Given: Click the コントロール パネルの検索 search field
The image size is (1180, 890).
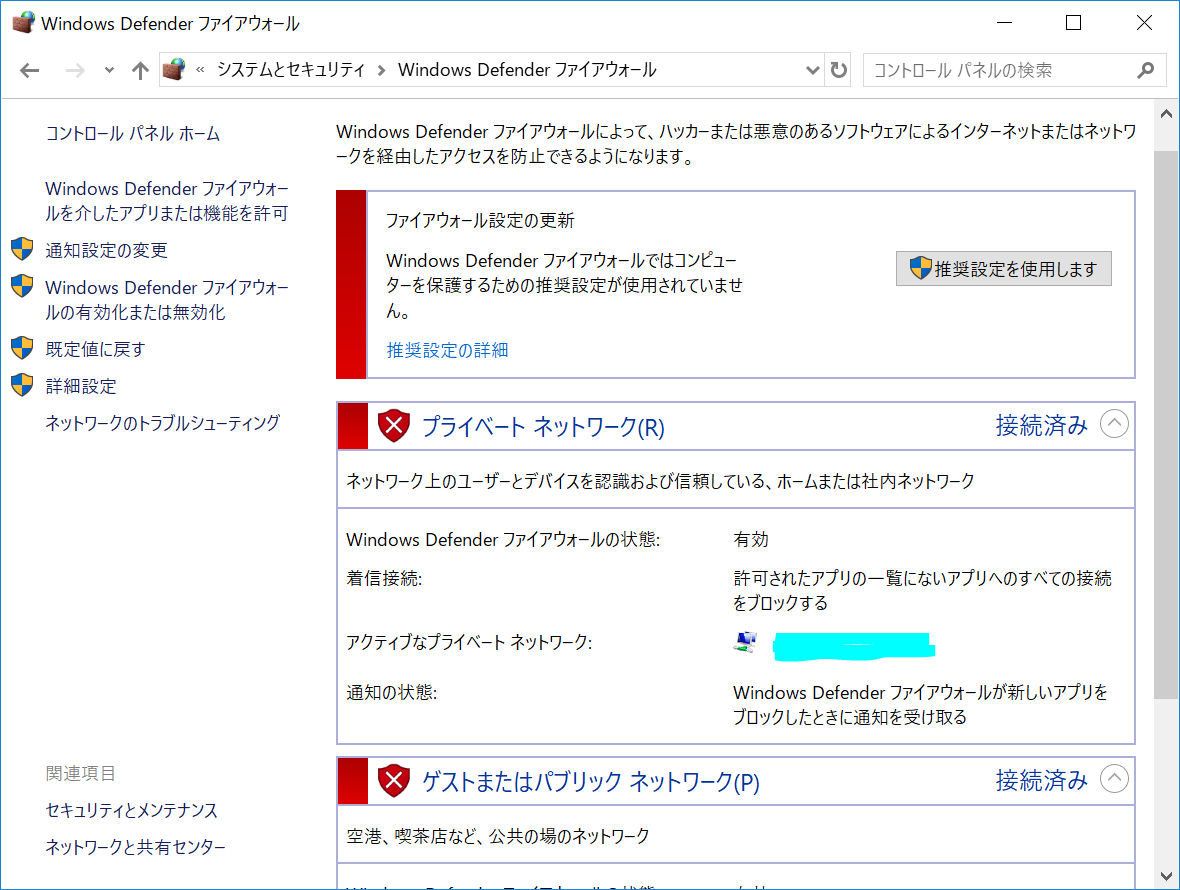Looking at the screenshot, I should point(1000,70).
